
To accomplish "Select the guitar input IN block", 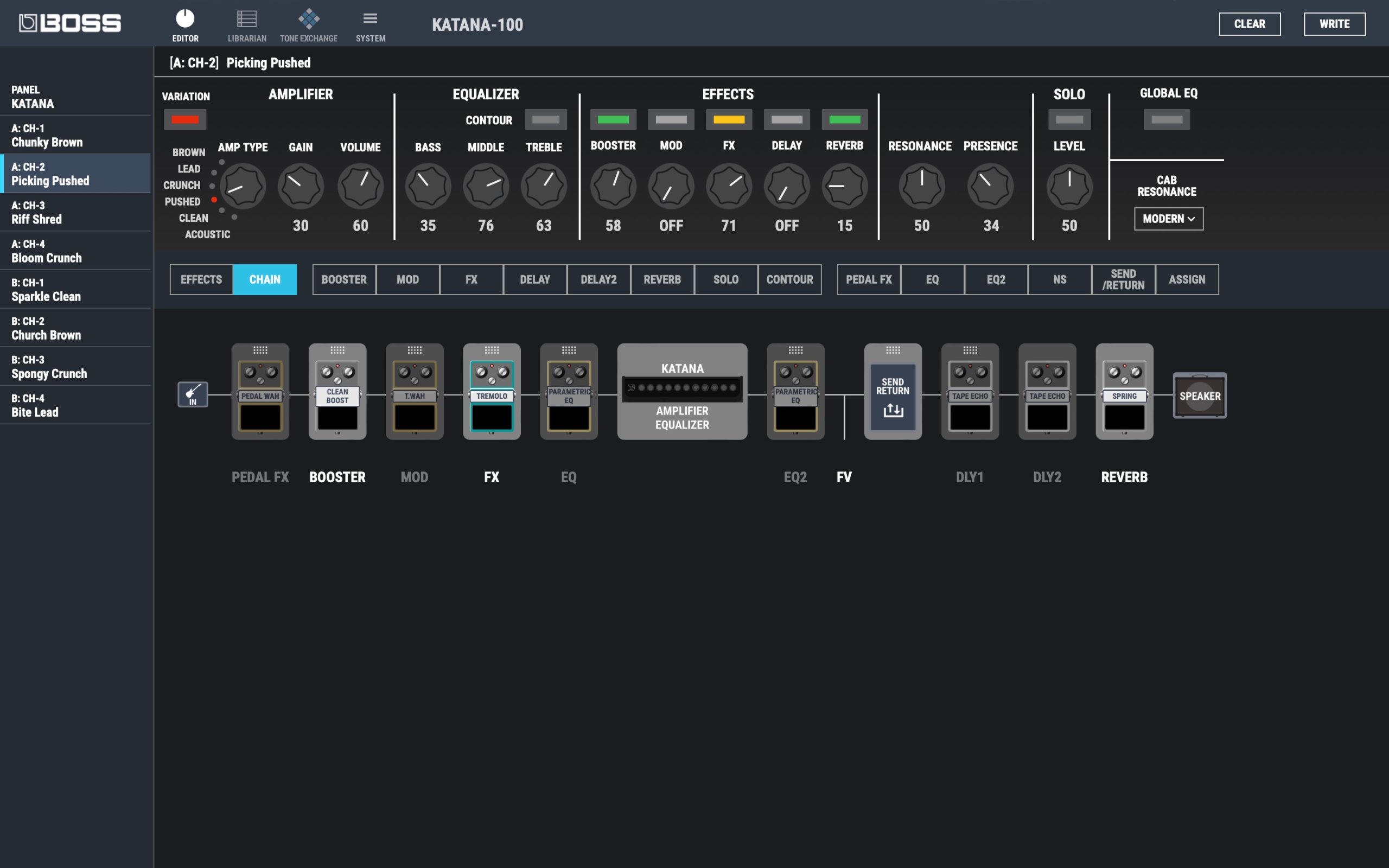I will [x=193, y=394].
